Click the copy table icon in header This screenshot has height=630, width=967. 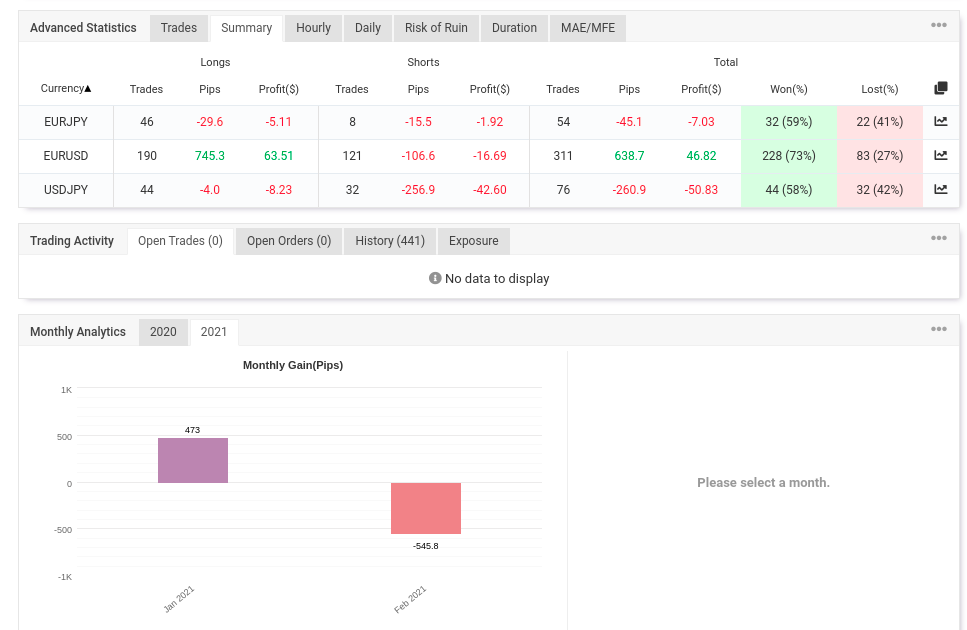pyautogui.click(x=940, y=88)
